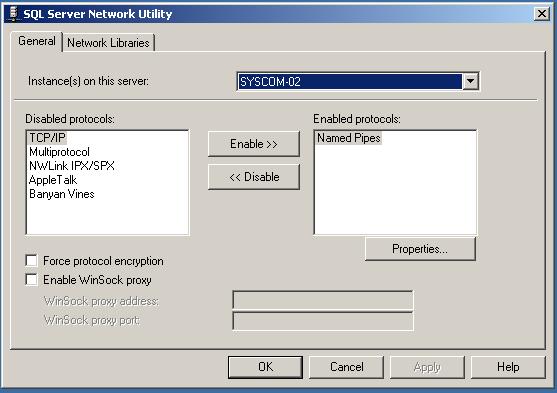Switch to the General tab
Image resolution: width=557 pixels, height=393 pixels.
[37, 41]
